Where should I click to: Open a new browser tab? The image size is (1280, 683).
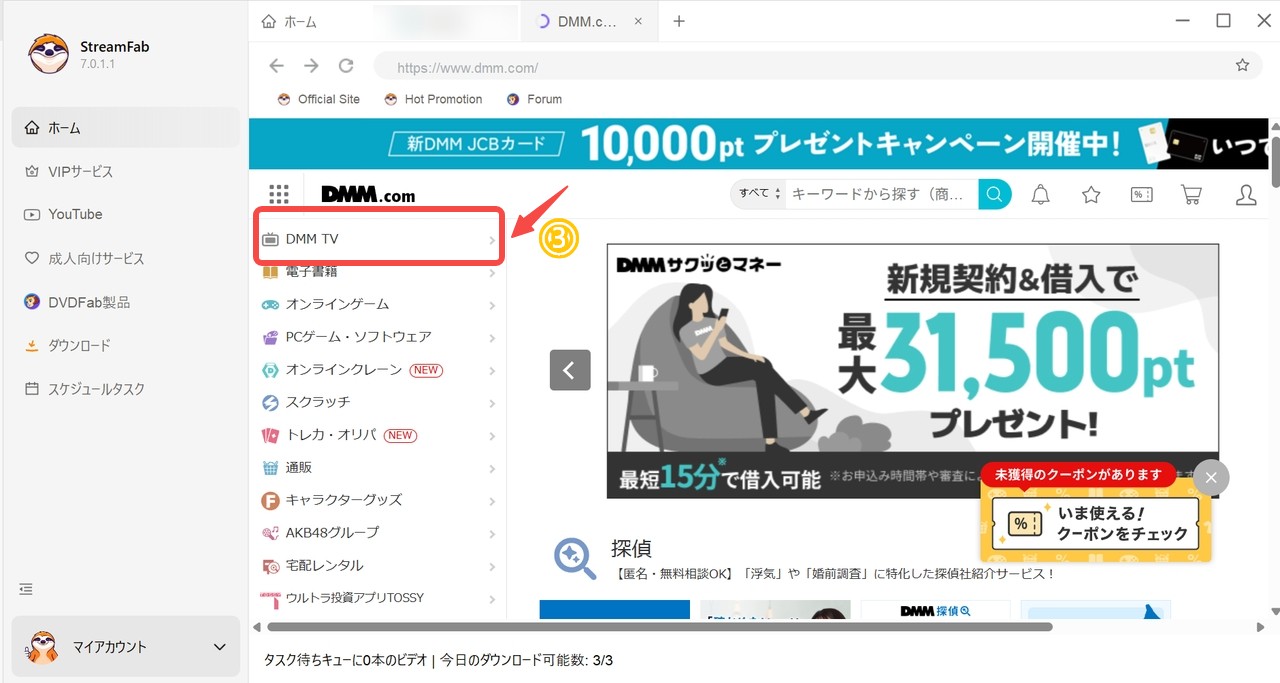679,19
